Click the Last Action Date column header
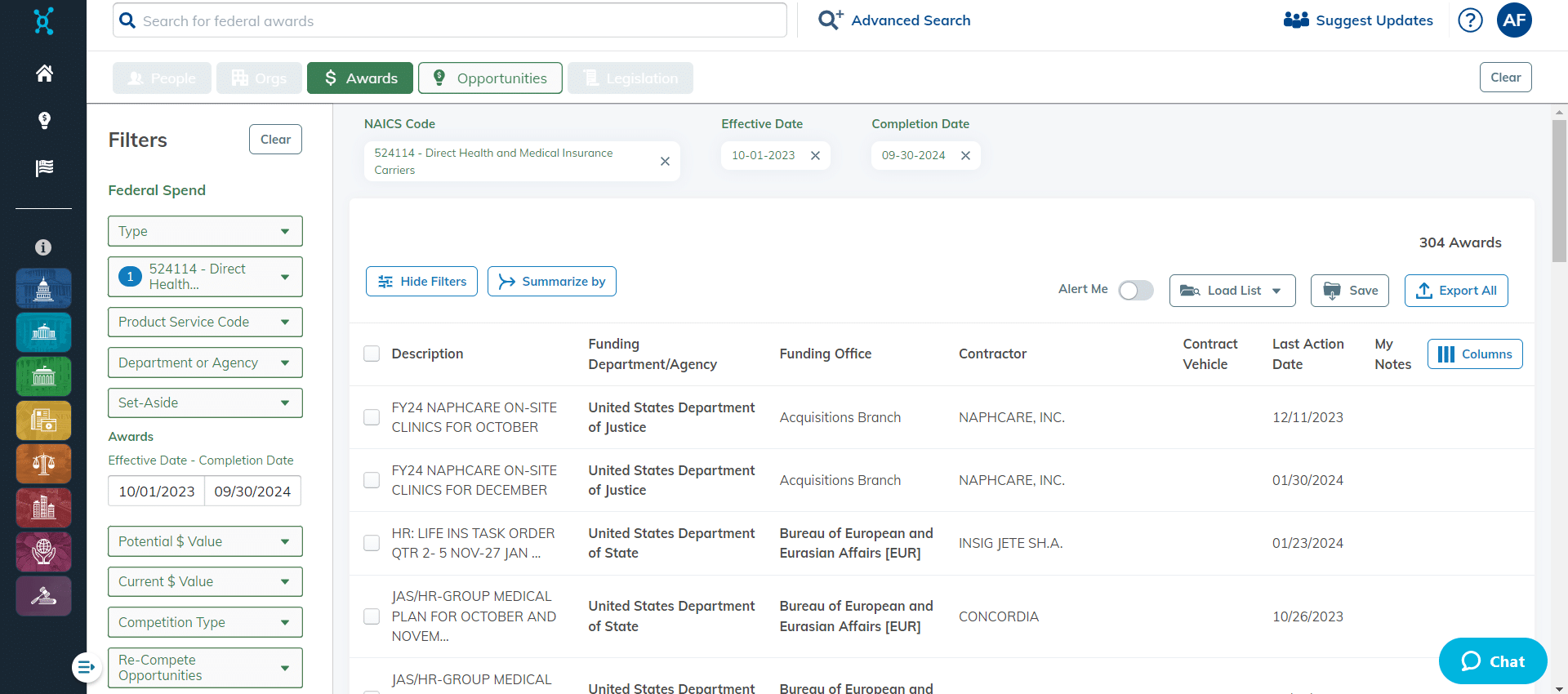Screen dimensions: 1568x694 point(1307,354)
